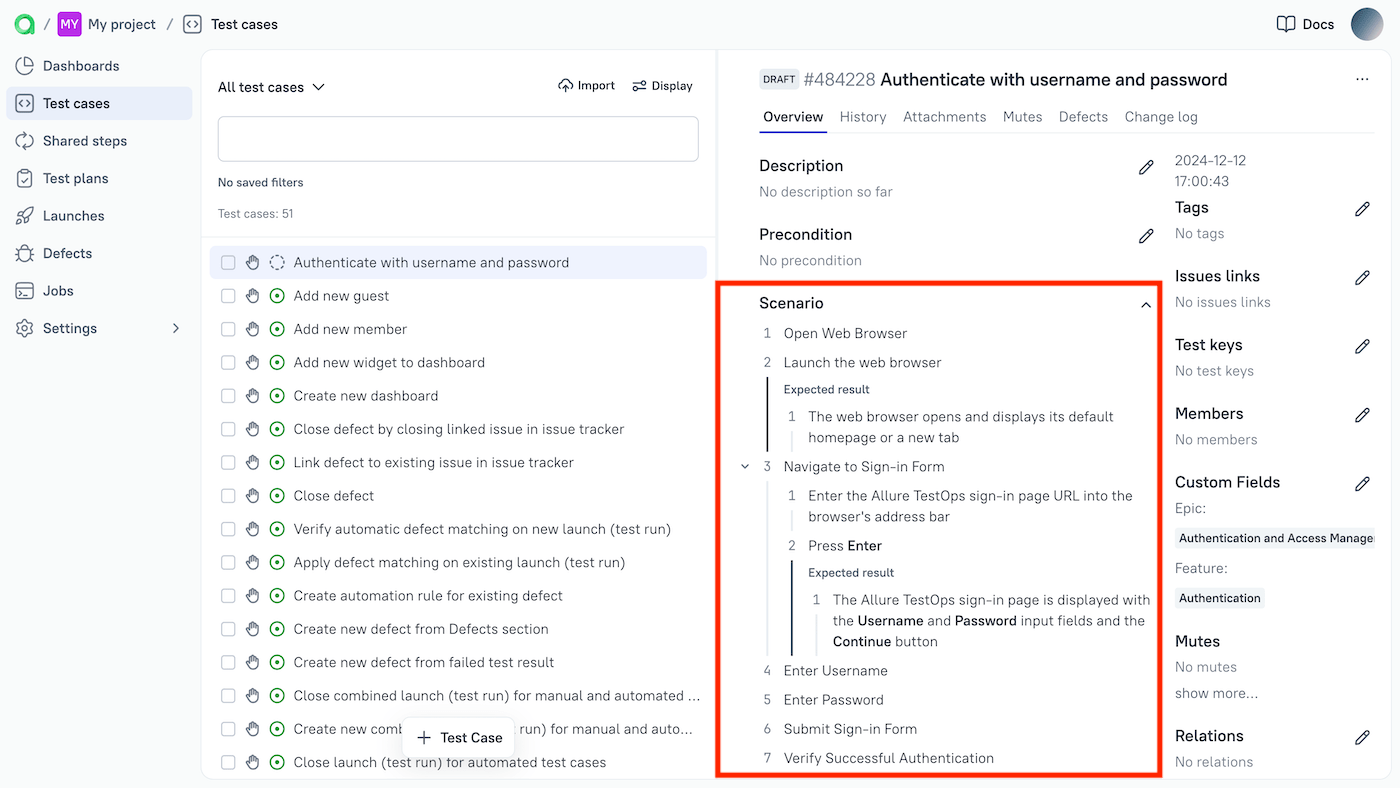This screenshot has height=788, width=1400.
Task: Expand the Settings sidebar submenu
Action: click(x=177, y=328)
